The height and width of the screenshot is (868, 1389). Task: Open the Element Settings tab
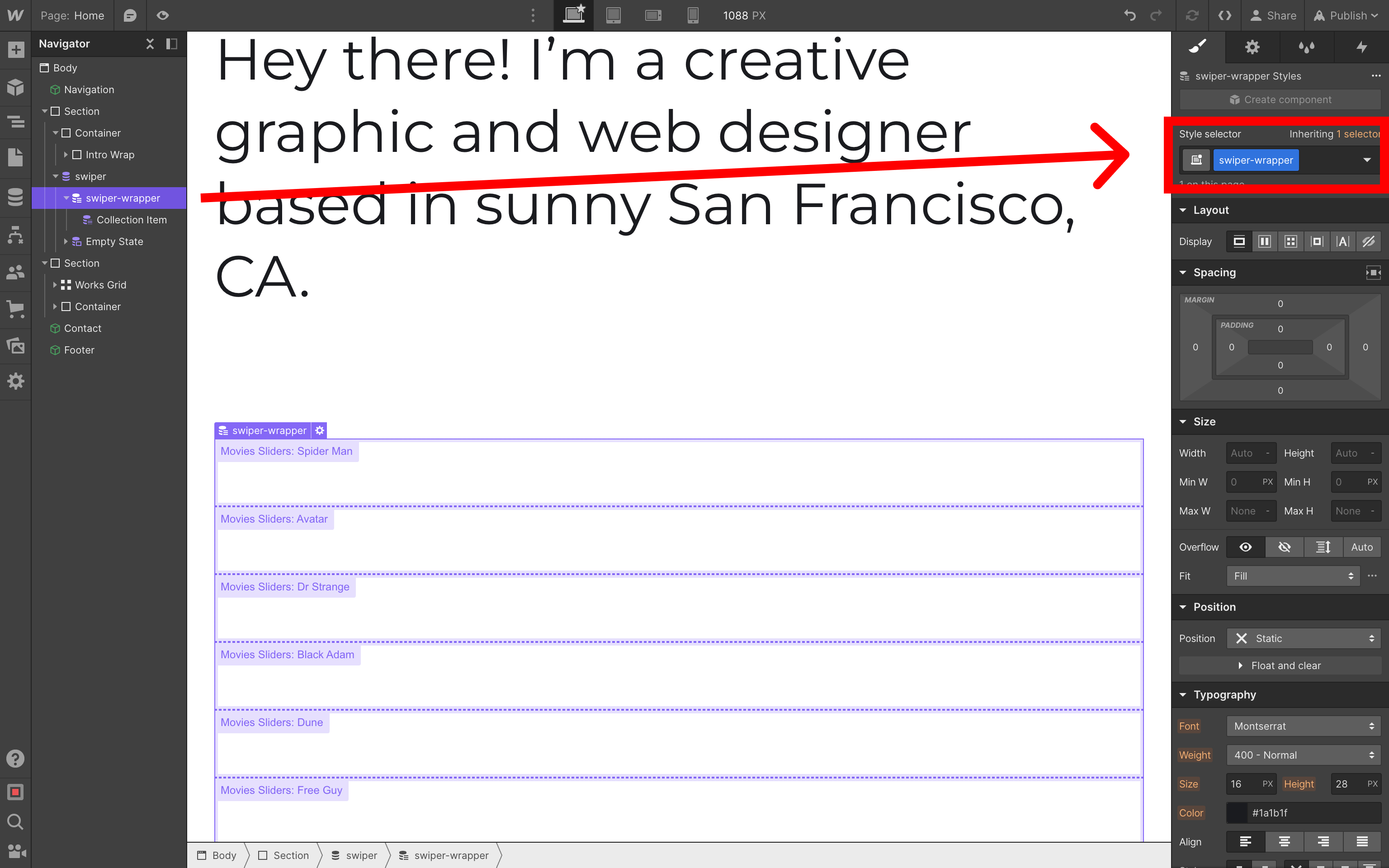pos(1252,47)
